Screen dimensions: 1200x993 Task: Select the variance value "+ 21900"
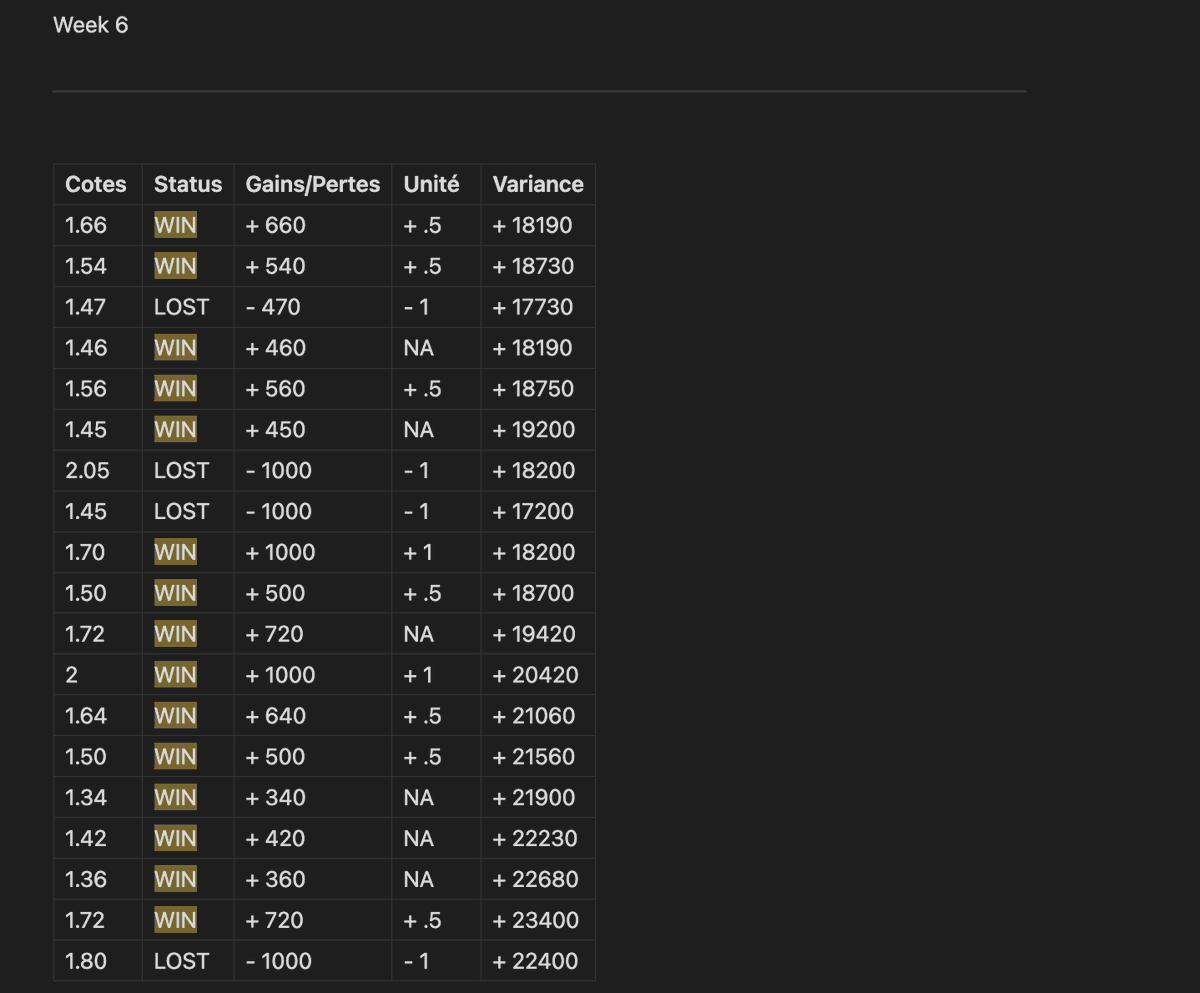click(x=534, y=798)
